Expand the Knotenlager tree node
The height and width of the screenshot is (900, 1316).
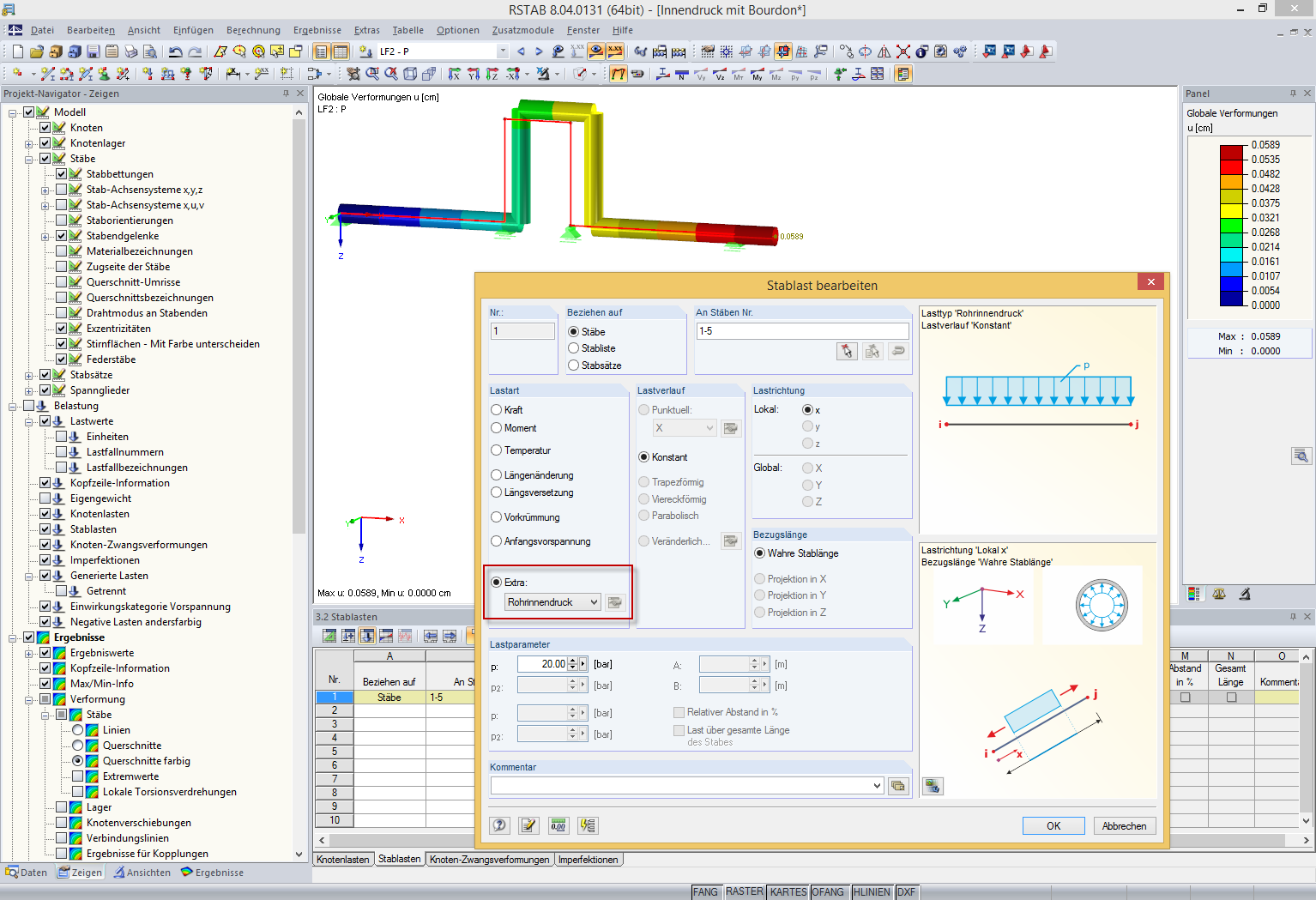[29, 143]
